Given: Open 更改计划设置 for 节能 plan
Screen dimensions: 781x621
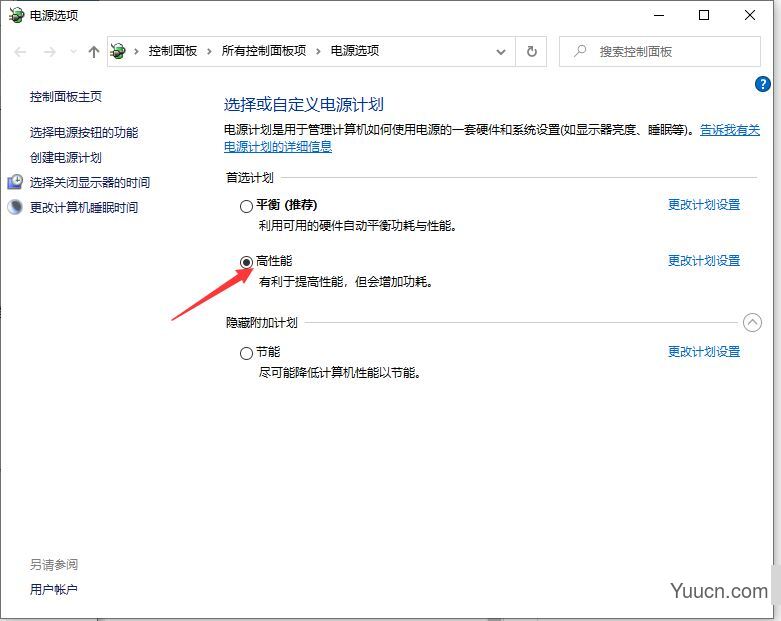Looking at the screenshot, I should click(704, 352).
